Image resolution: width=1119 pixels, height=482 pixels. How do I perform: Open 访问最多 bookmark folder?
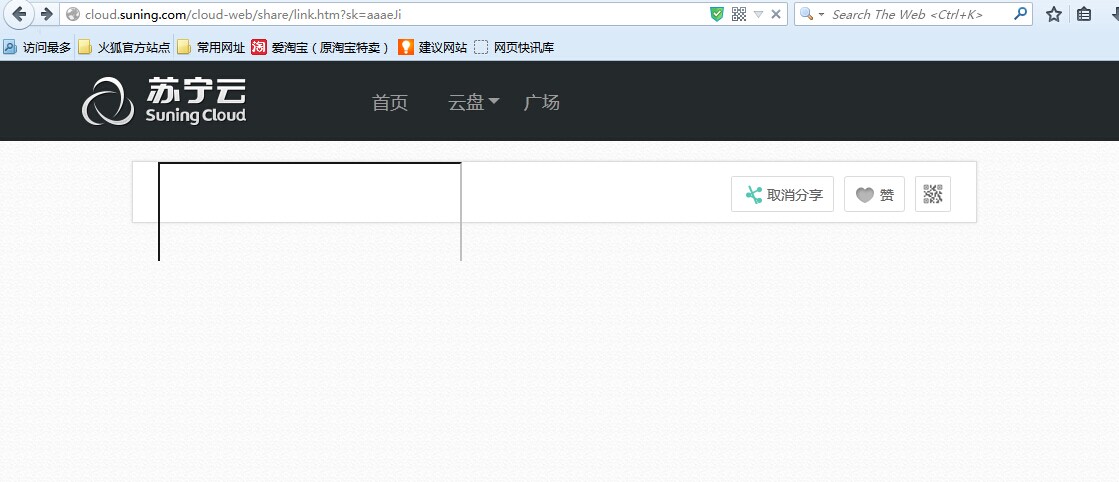click(x=37, y=48)
